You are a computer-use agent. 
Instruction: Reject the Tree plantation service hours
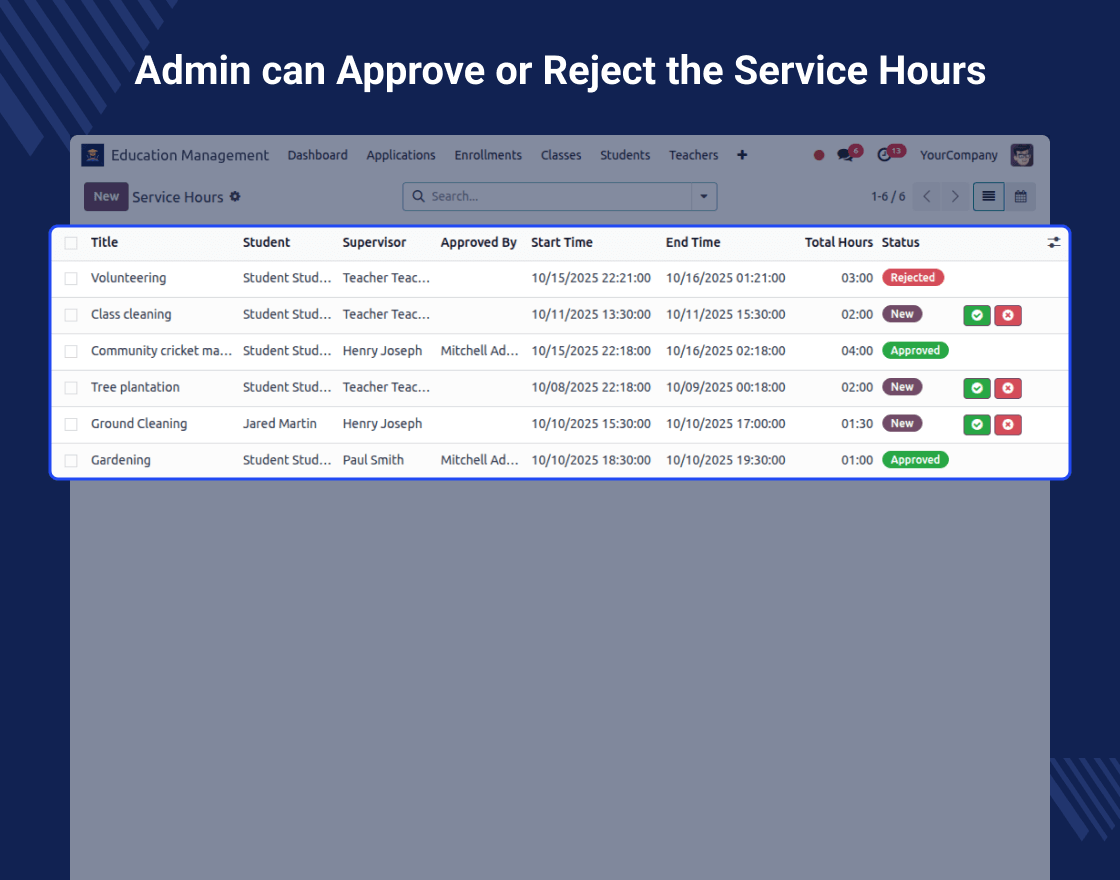coord(1008,388)
